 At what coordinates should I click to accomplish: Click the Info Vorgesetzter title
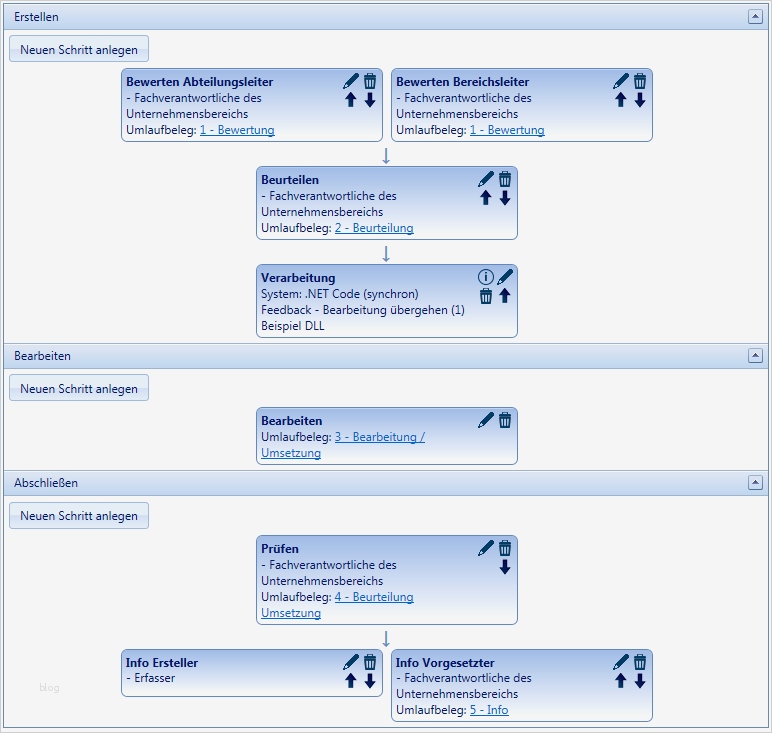(x=445, y=663)
